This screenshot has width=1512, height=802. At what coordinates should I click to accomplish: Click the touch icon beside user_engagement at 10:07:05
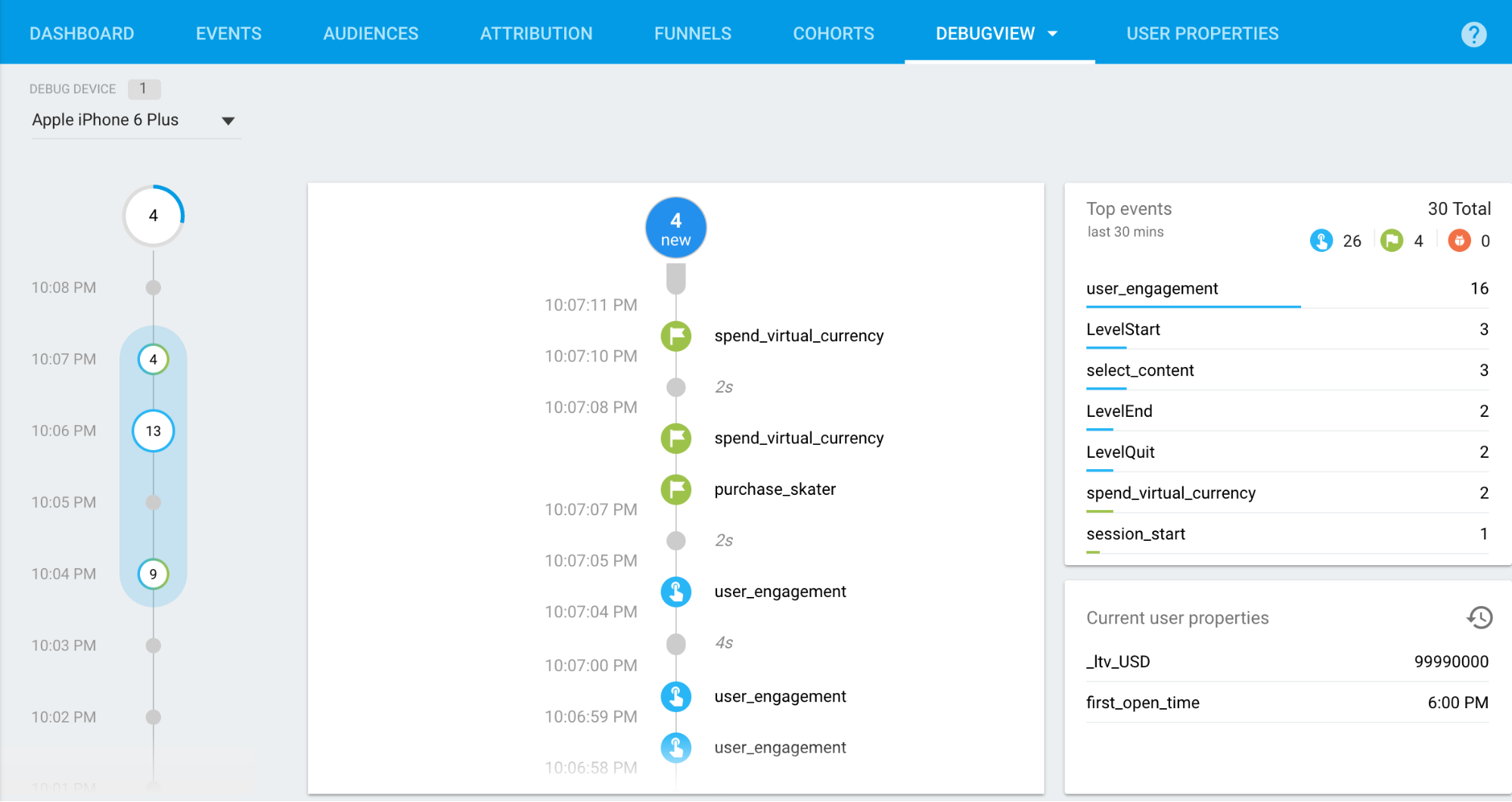tap(675, 592)
